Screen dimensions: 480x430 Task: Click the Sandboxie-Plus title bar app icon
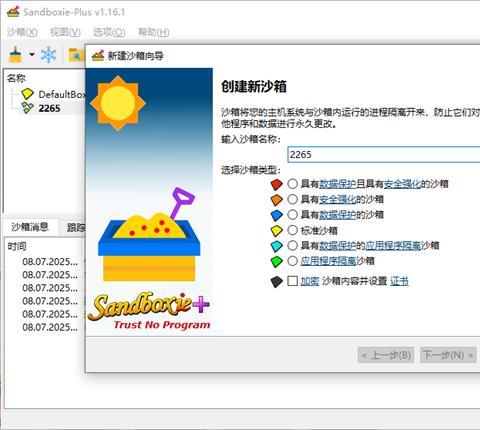[13, 12]
